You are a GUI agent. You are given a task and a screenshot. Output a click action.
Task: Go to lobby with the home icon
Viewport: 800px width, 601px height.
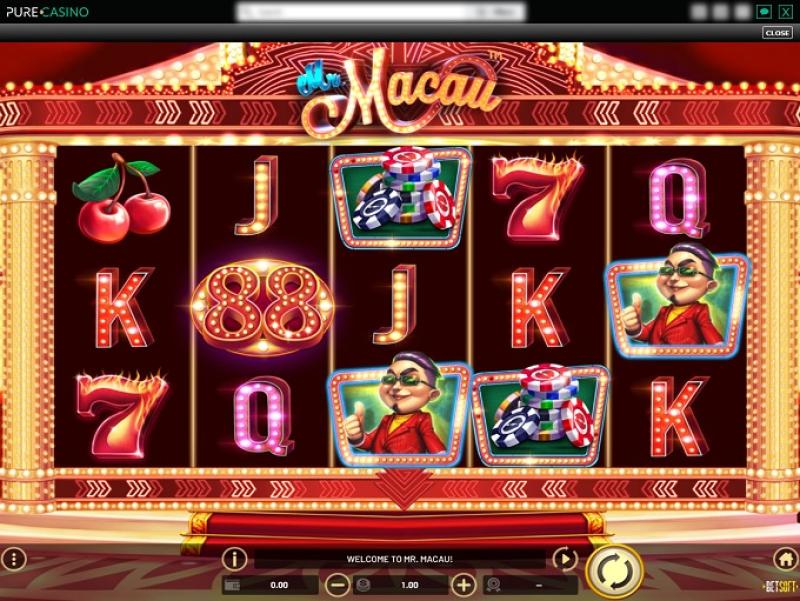pyautogui.click(x=786, y=559)
